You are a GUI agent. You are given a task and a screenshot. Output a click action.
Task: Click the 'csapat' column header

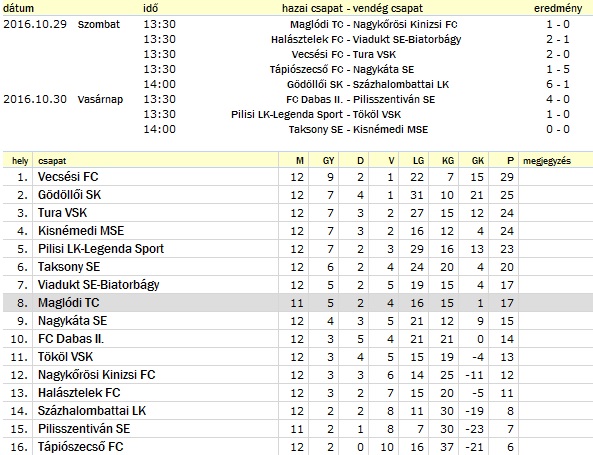(x=52, y=161)
